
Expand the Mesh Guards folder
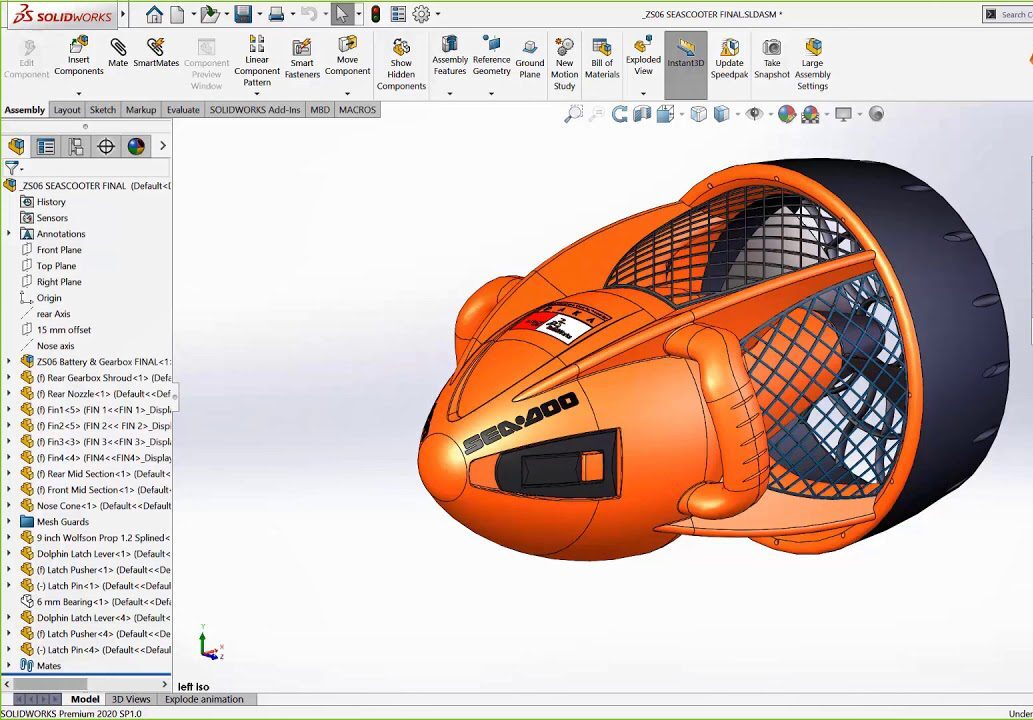coord(9,522)
